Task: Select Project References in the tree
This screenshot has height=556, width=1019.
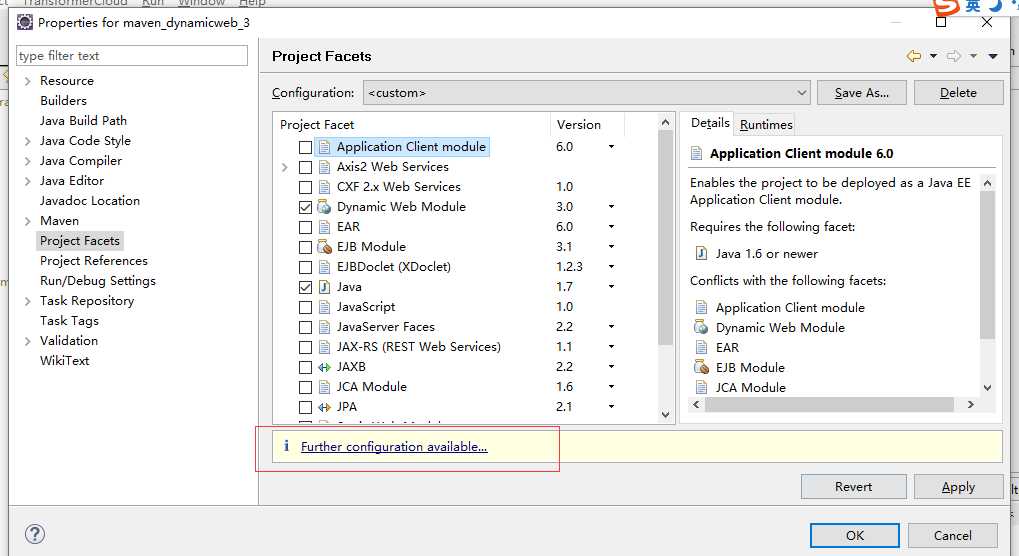Action: pyautogui.click(x=94, y=260)
